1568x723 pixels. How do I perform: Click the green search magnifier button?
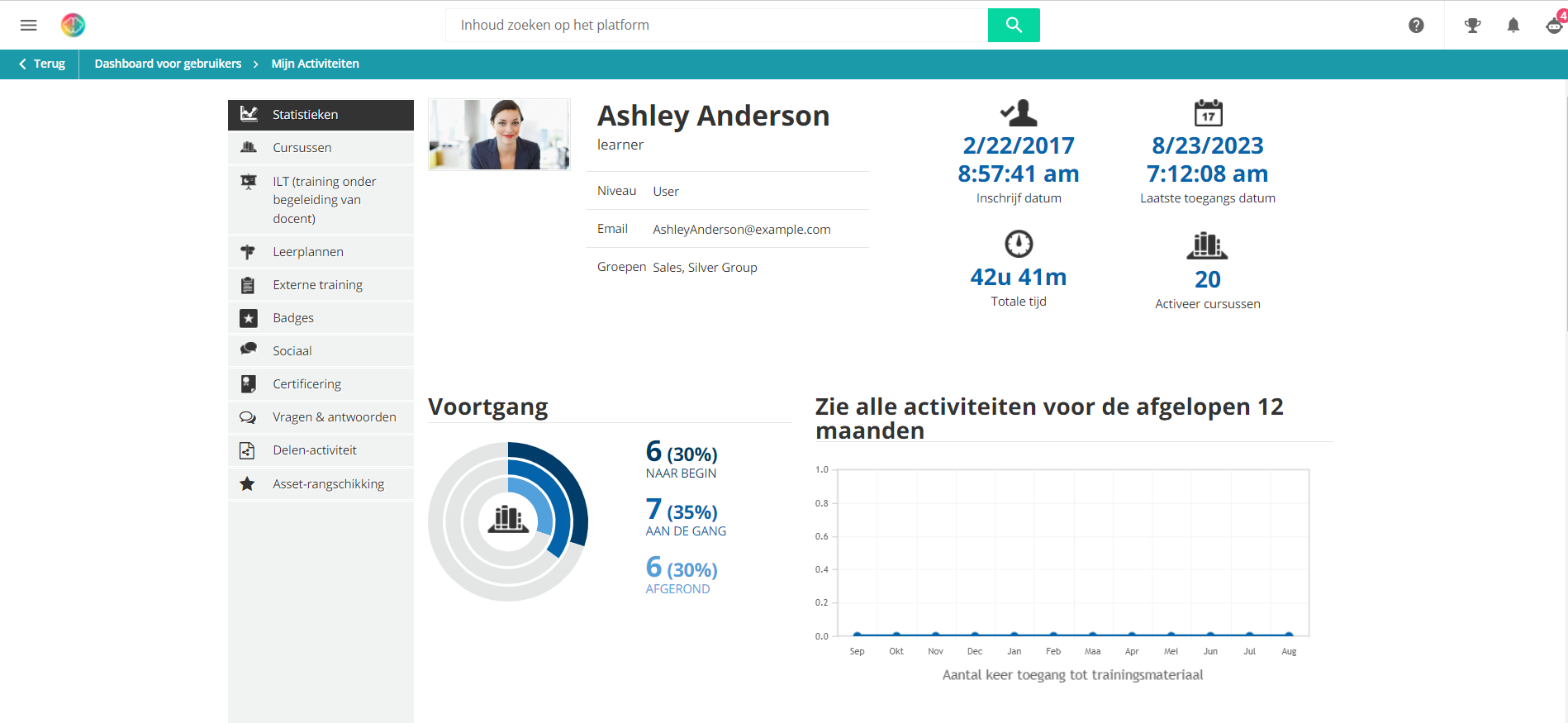tap(1014, 25)
